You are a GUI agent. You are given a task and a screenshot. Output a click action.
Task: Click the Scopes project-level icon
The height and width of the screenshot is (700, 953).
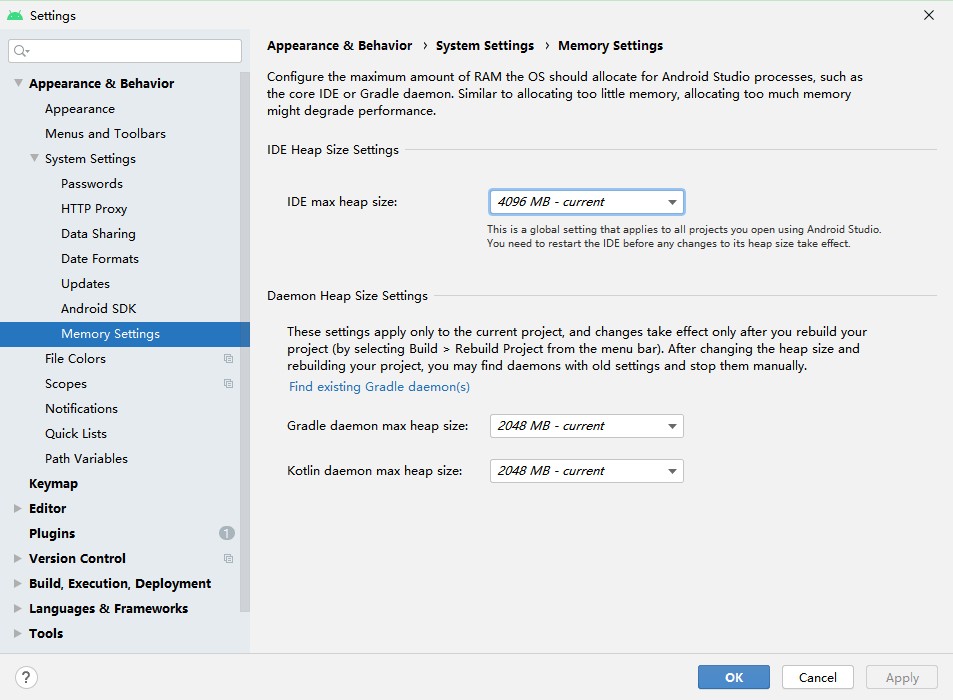coord(228,383)
